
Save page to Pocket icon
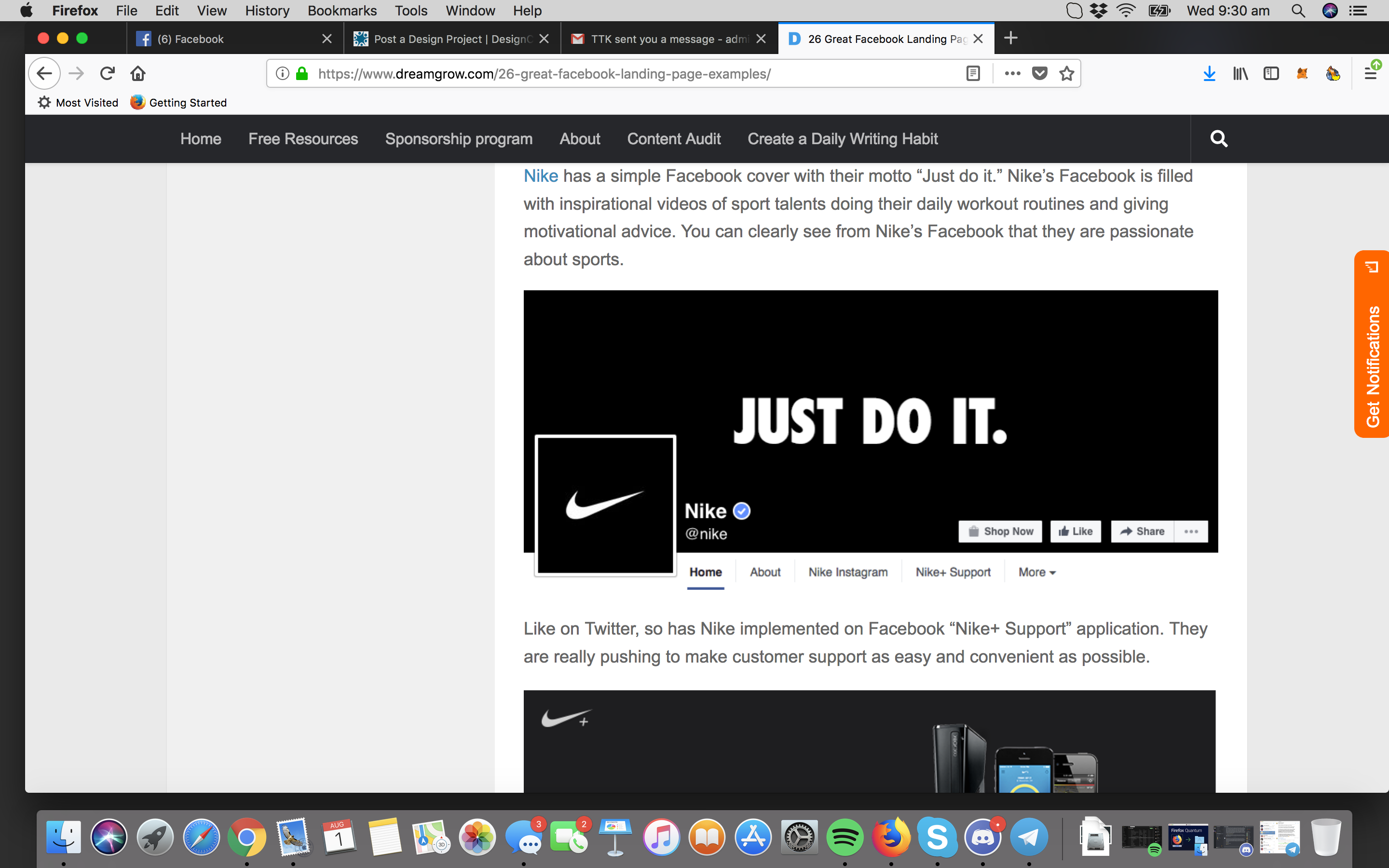[1039, 73]
